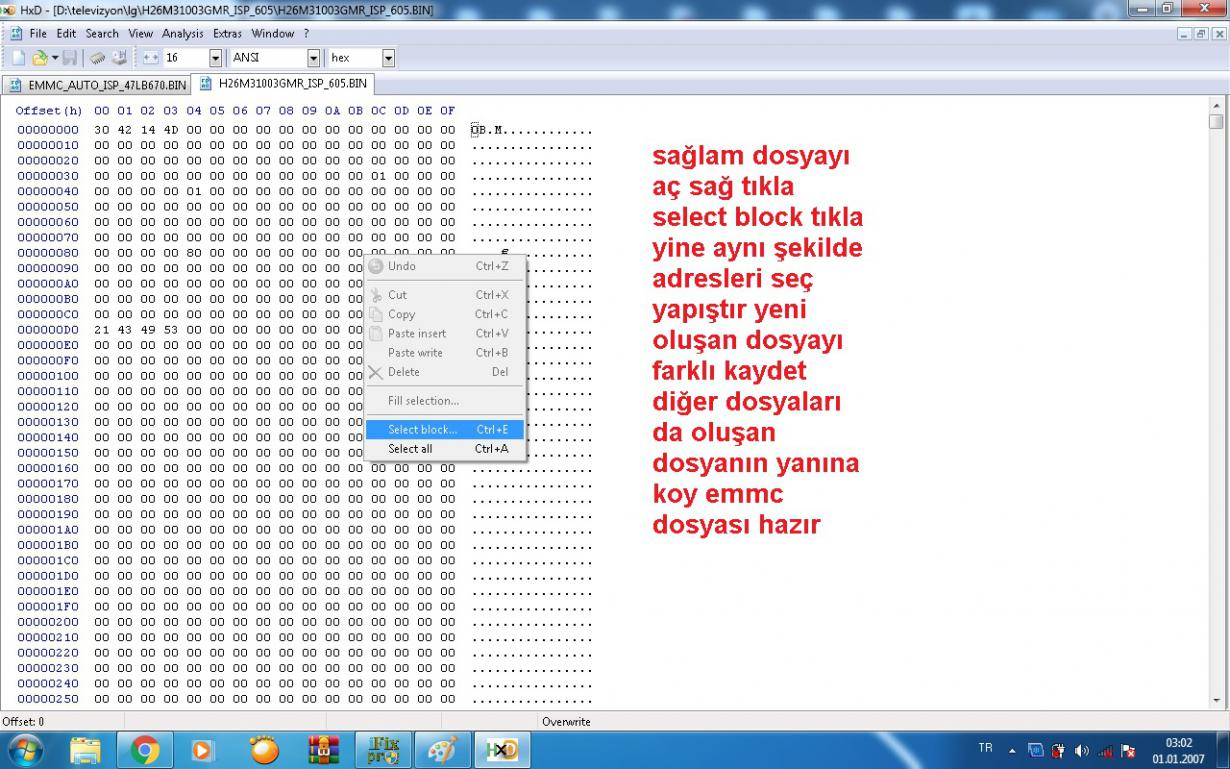Click the Save disk toolbar icon
Screen dimensions: 1230x769
point(70,58)
